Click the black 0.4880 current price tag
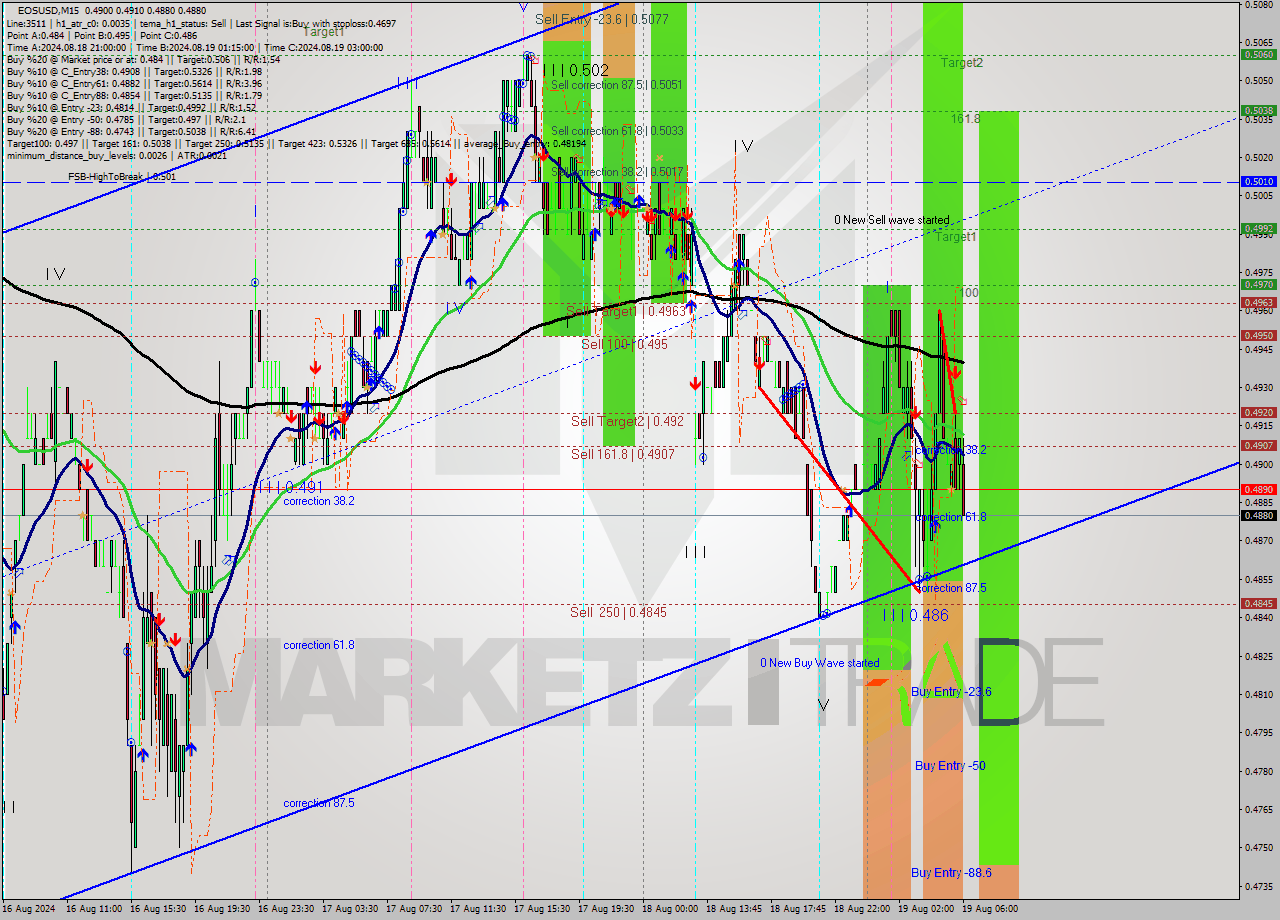 1257,516
